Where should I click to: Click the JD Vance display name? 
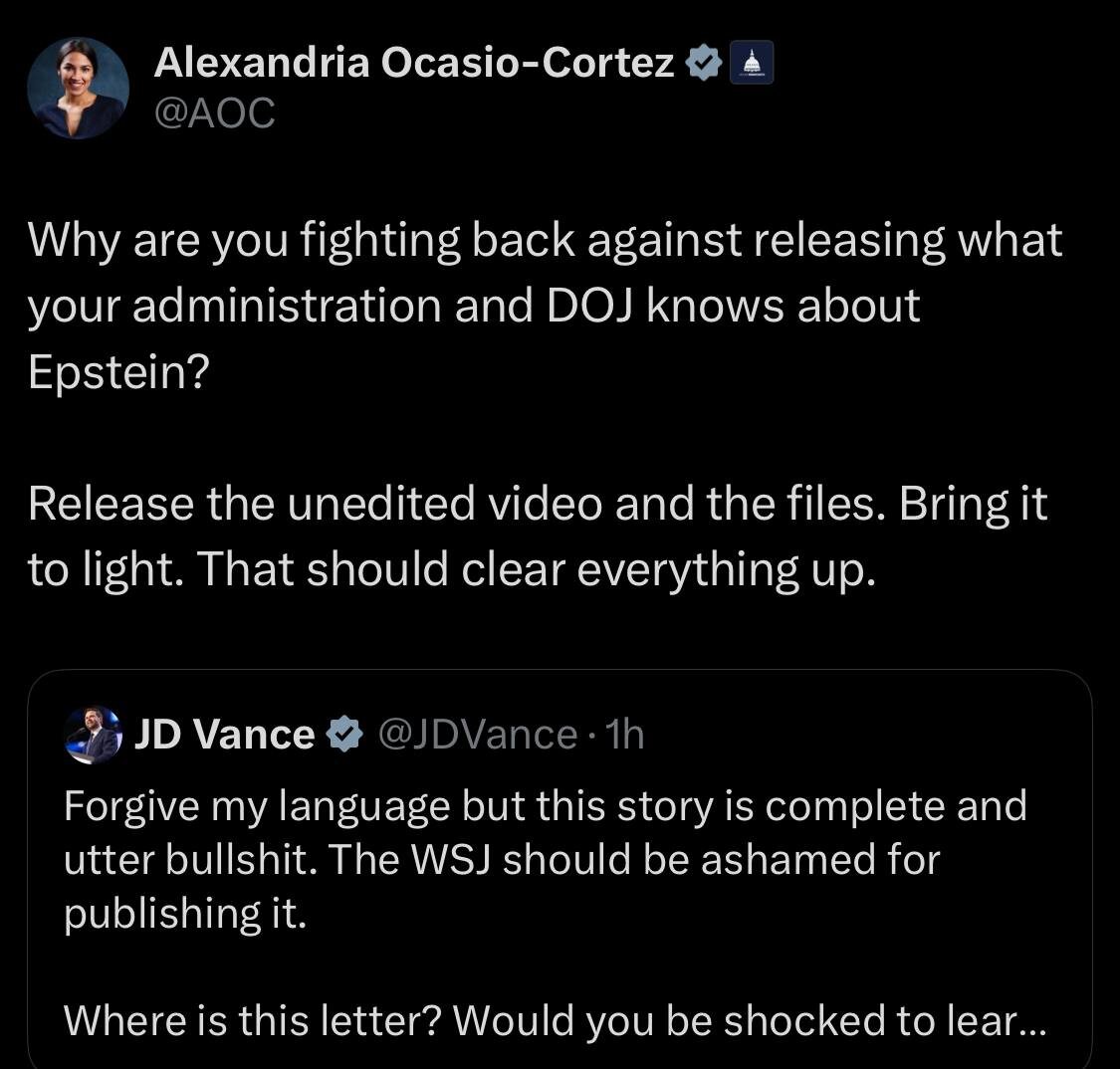pos(224,736)
